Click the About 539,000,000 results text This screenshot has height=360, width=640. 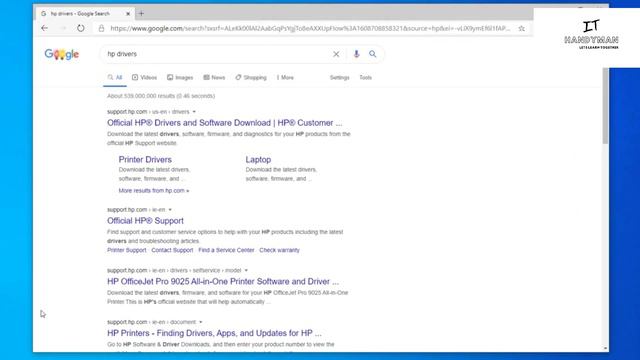click(161, 96)
